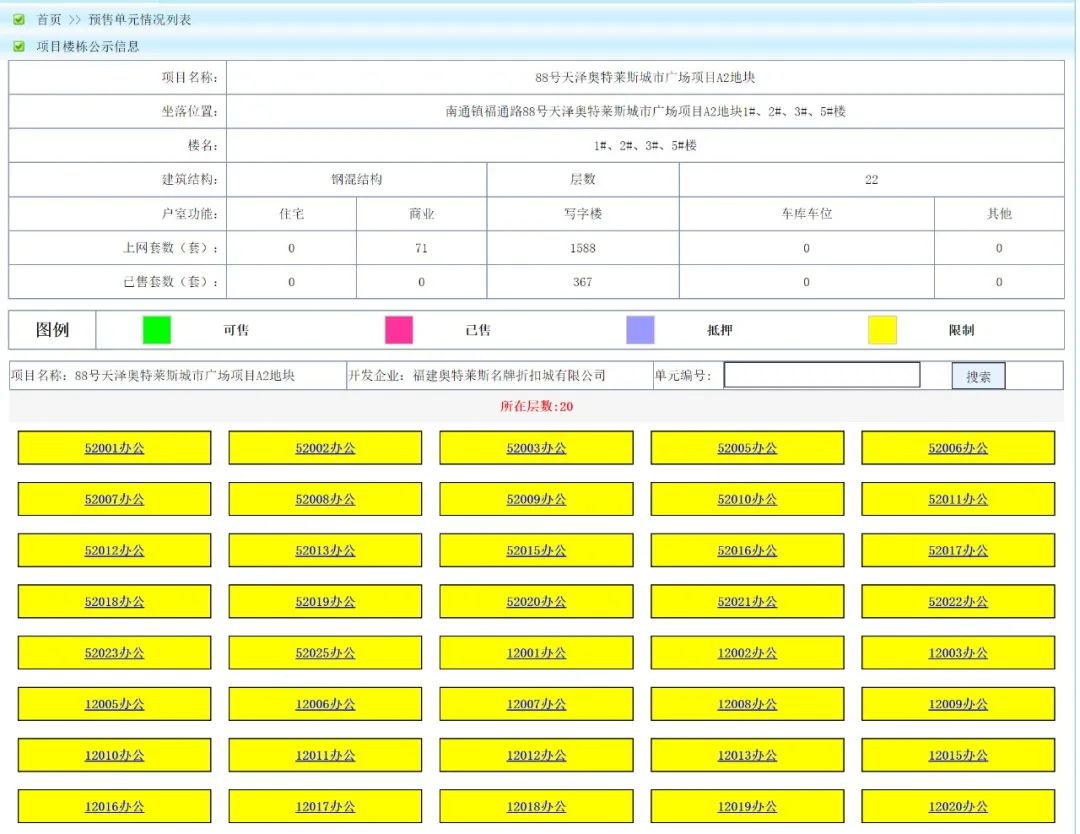Click unit link 12020办公
This screenshot has width=1080, height=834.
(957, 806)
